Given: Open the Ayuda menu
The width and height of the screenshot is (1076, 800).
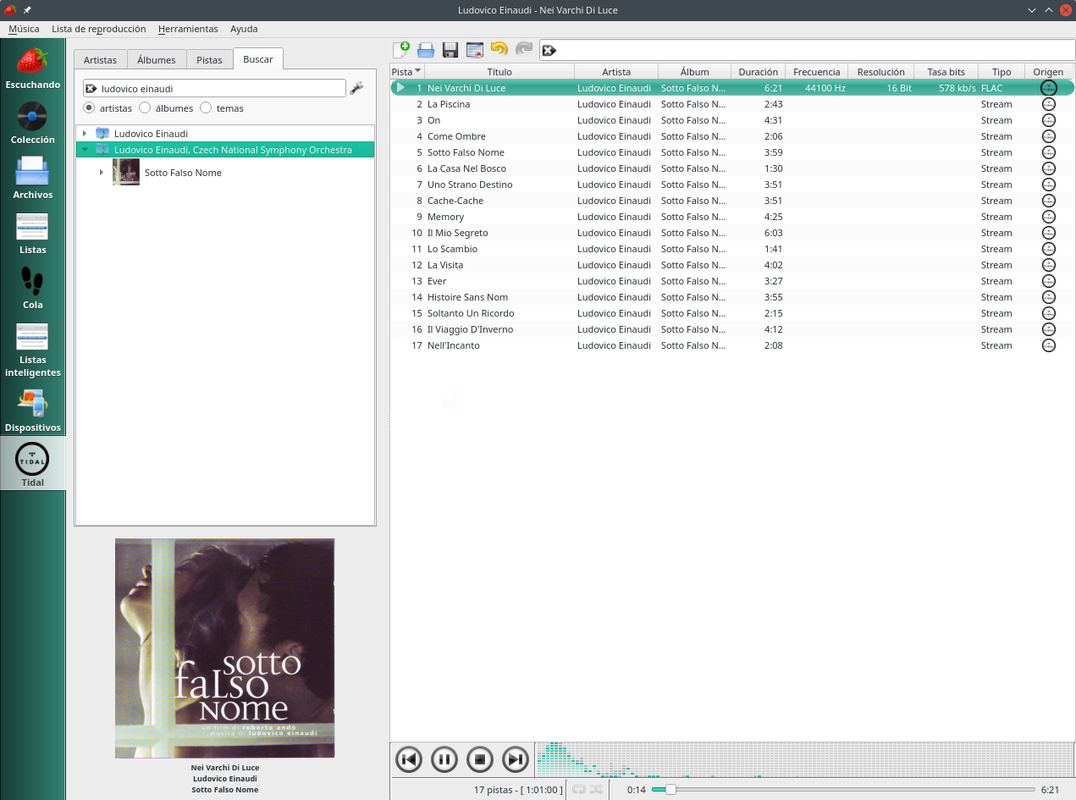Looking at the screenshot, I should 244,29.
